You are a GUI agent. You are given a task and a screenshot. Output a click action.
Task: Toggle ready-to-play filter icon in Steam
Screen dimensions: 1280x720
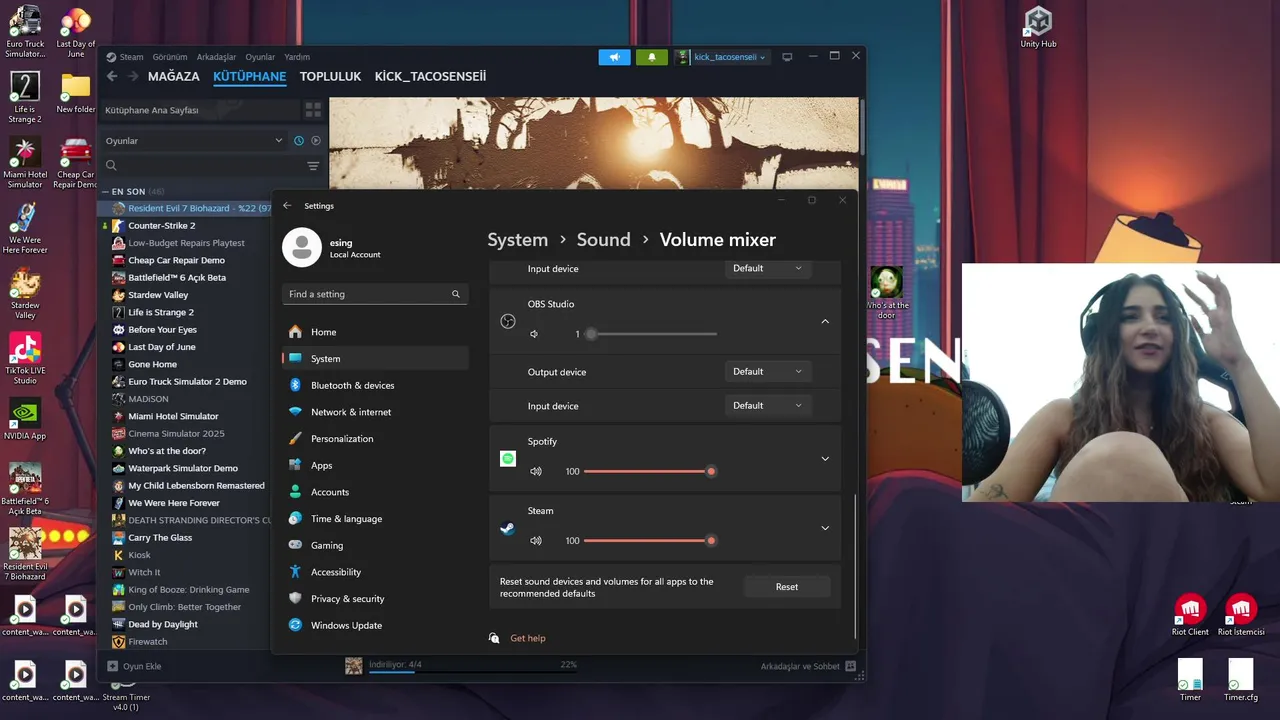(x=316, y=141)
